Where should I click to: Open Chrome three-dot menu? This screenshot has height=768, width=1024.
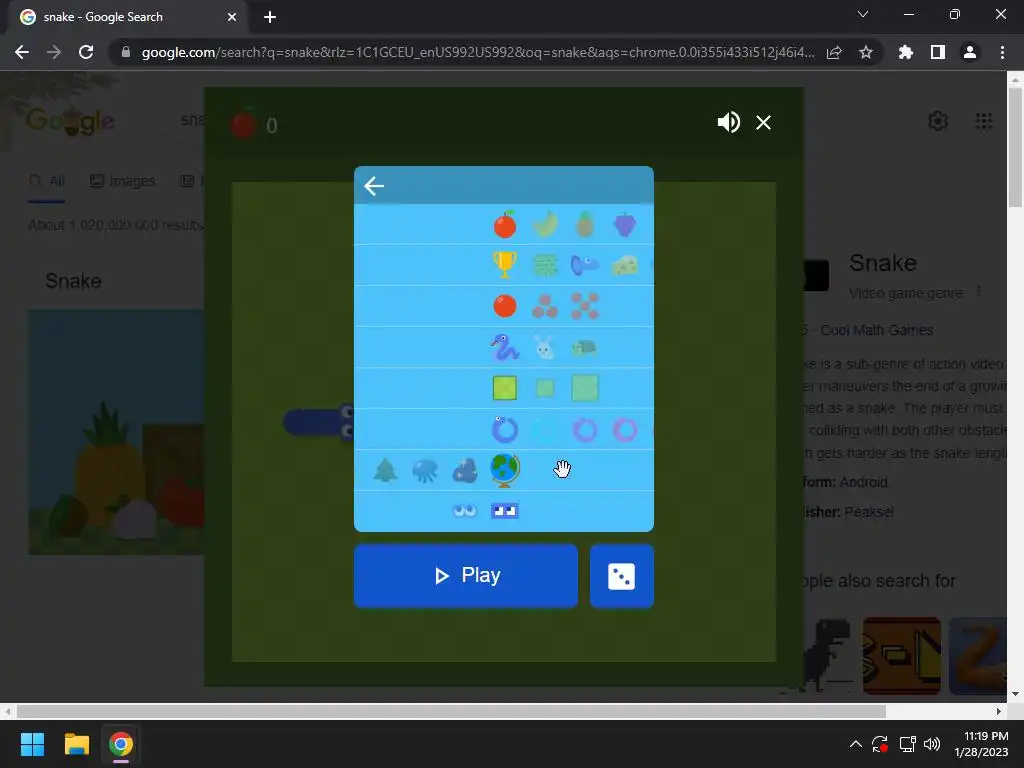(1002, 52)
